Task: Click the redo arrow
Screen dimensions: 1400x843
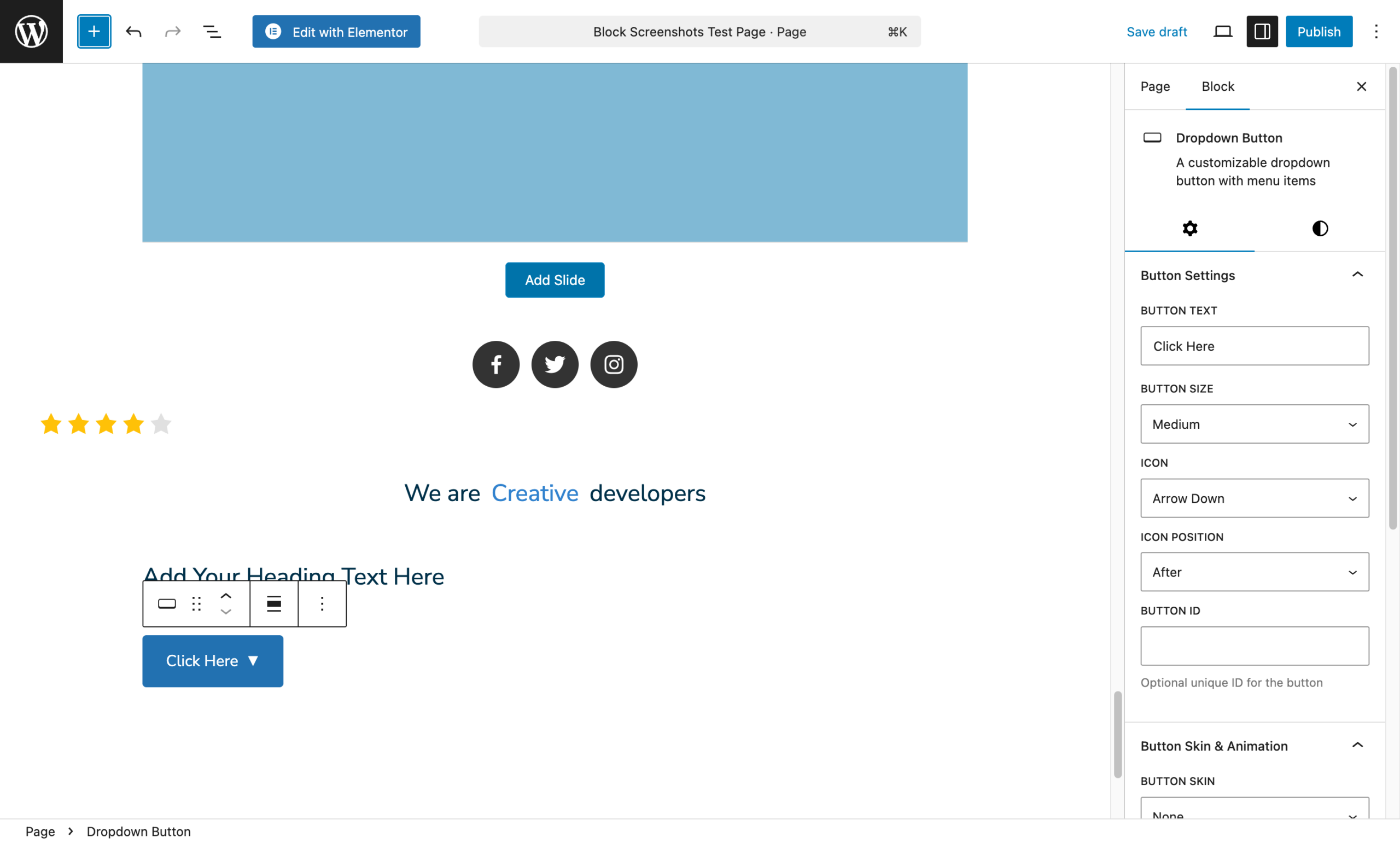Action: pyautogui.click(x=173, y=31)
